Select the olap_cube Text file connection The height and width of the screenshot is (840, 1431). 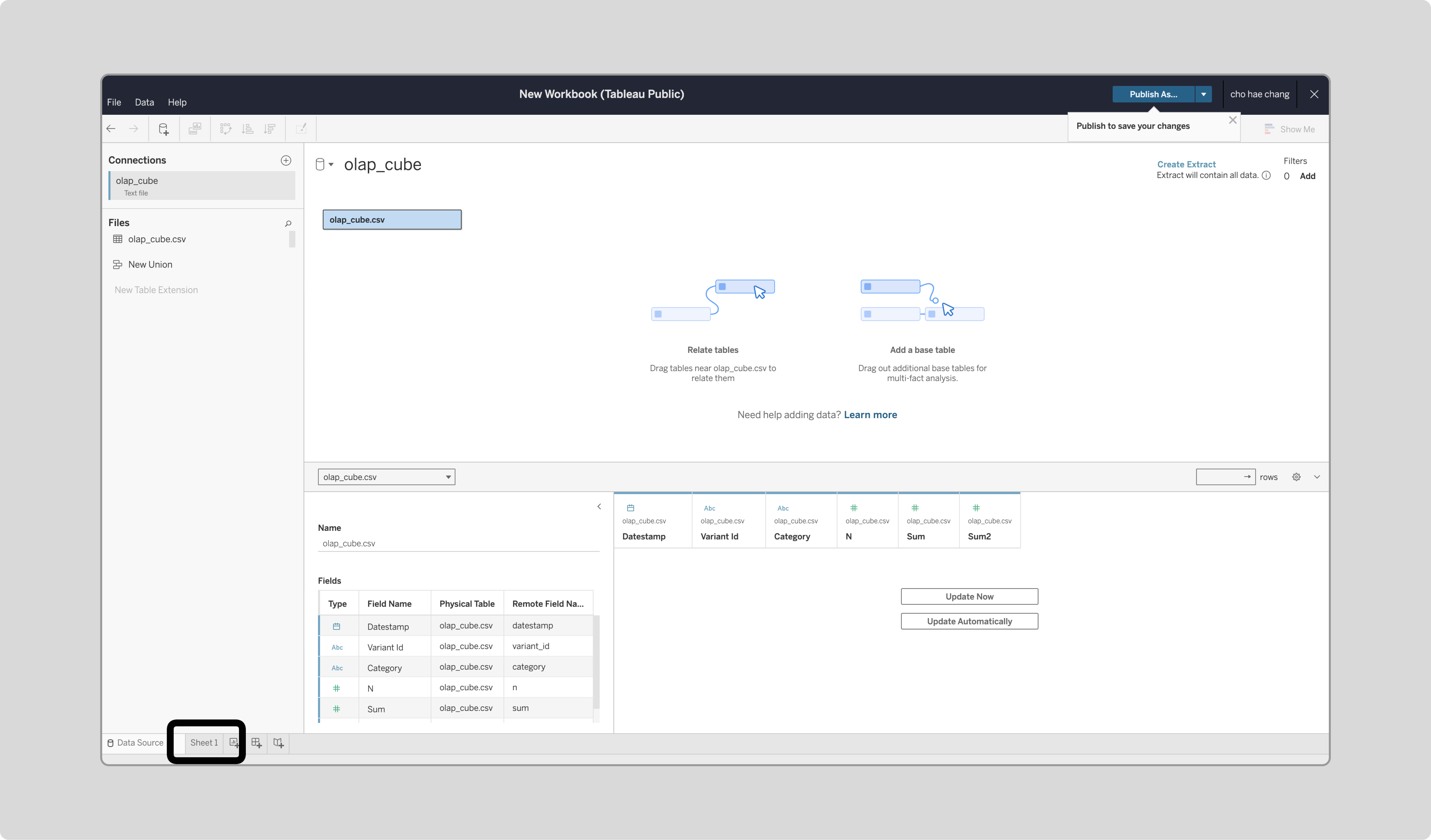[x=201, y=186]
